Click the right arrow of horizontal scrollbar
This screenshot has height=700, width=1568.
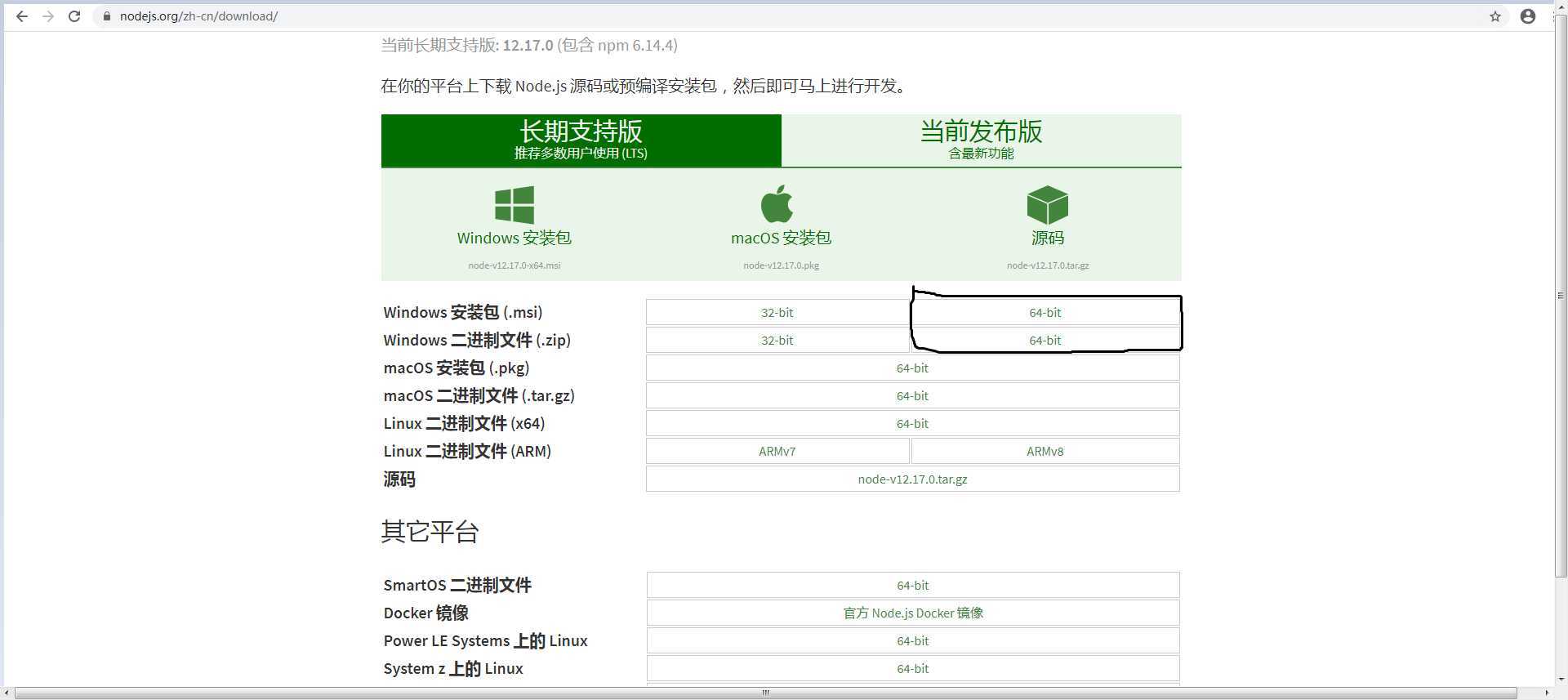(1546, 693)
